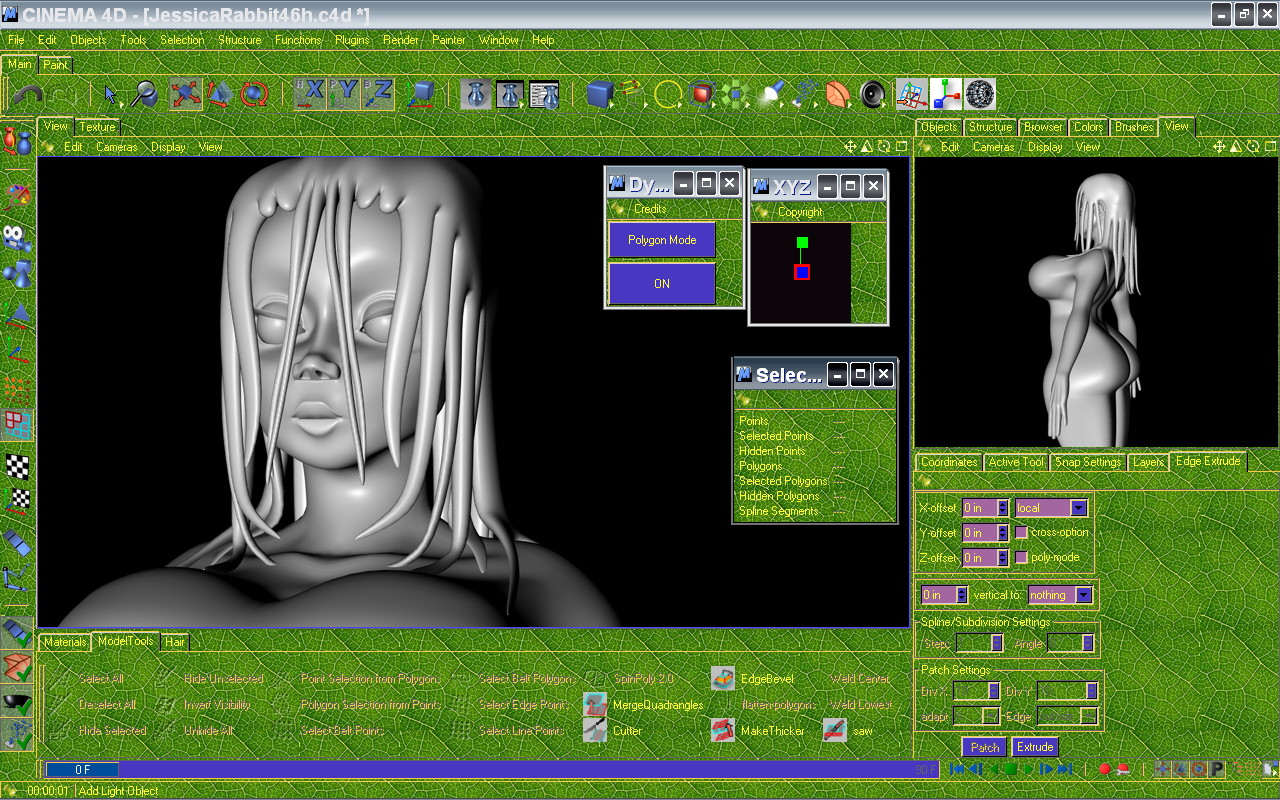The height and width of the screenshot is (800, 1280).
Task: Switch the coordinate system cube icon
Action: [x=420, y=95]
